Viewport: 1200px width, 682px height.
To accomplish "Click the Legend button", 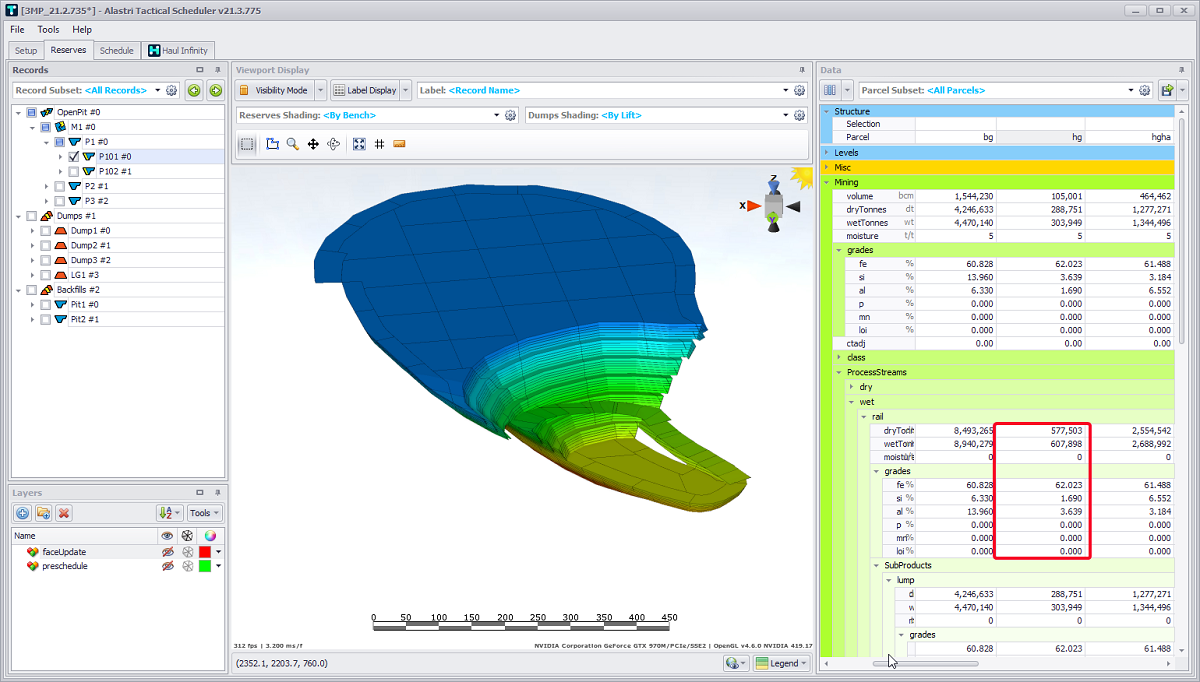I will [x=782, y=663].
